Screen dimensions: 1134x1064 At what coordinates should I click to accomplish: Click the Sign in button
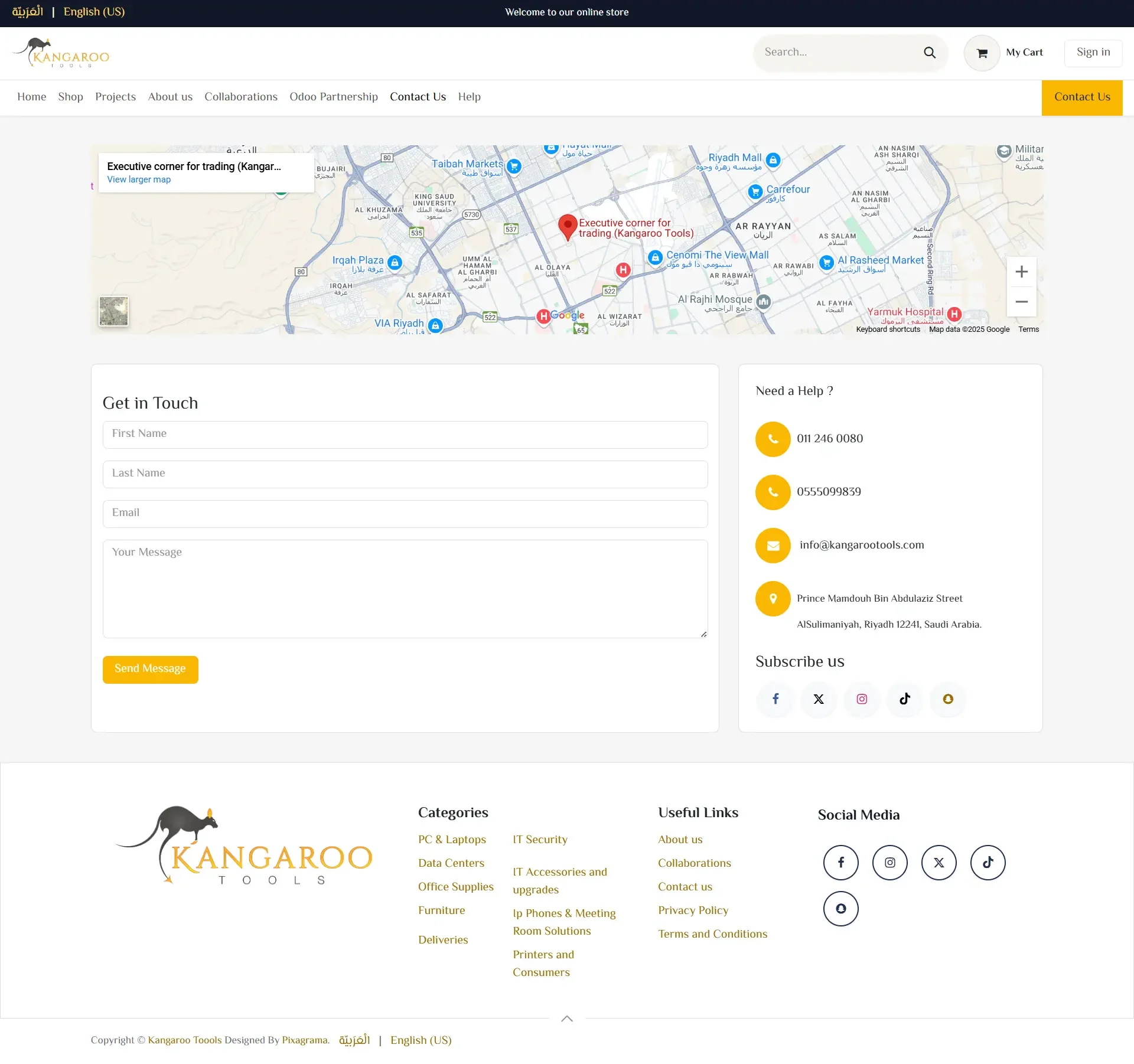pos(1093,53)
